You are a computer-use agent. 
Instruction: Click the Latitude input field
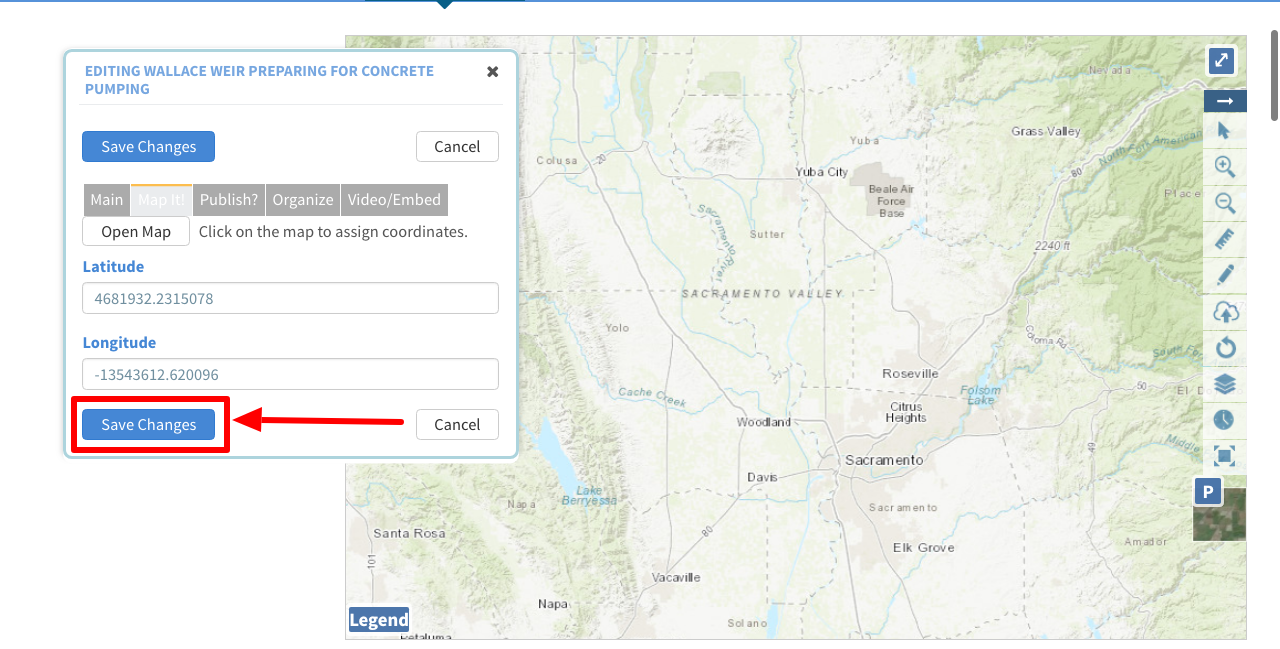[290, 298]
